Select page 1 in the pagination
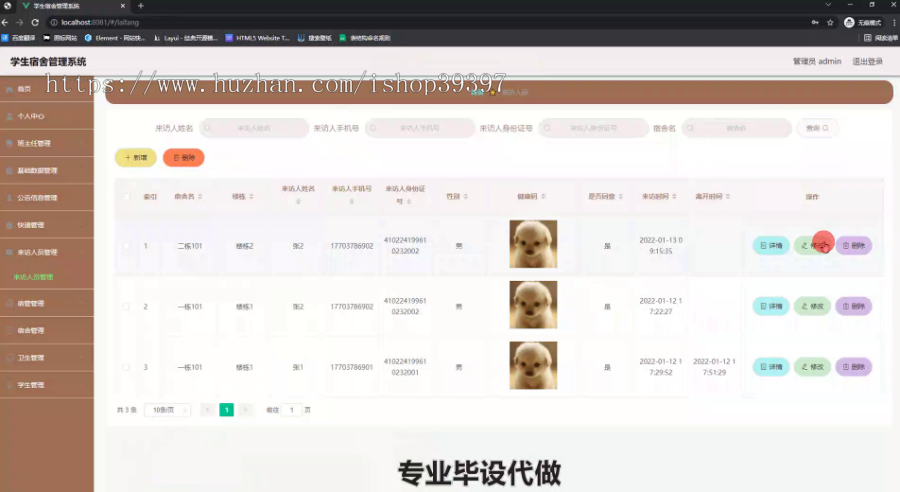 (227, 410)
